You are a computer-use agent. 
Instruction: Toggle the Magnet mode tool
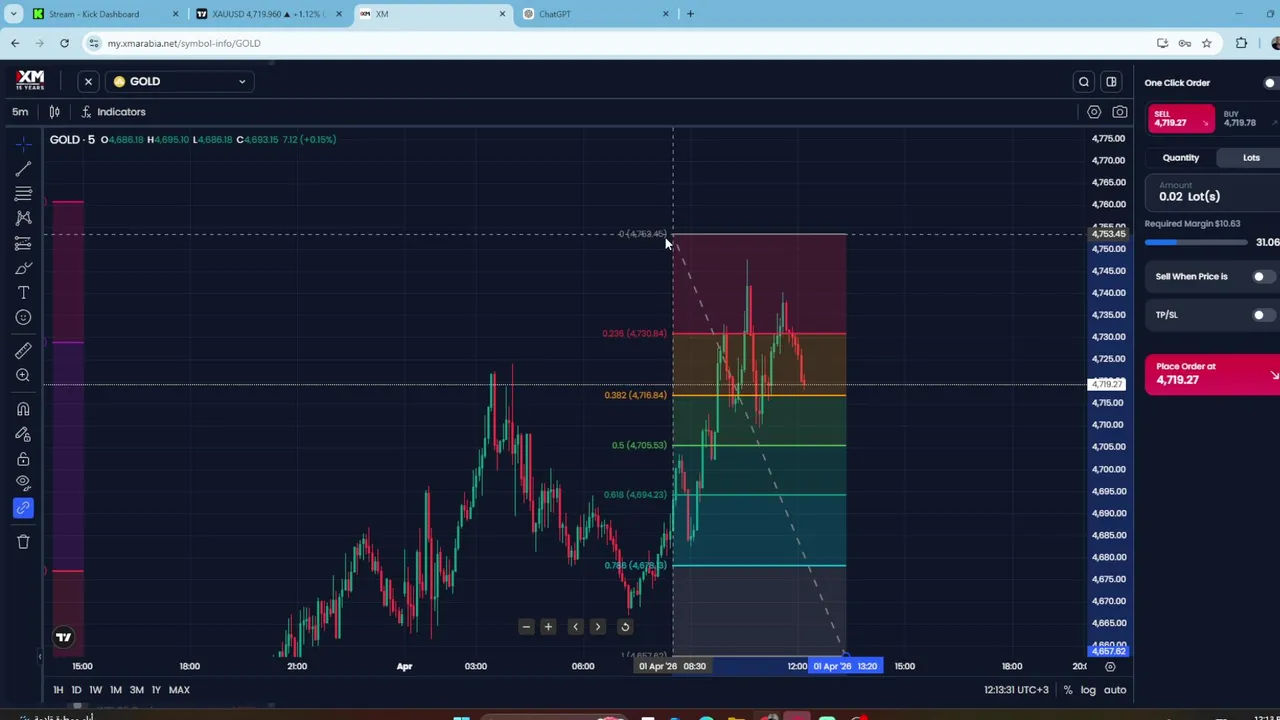[23, 409]
